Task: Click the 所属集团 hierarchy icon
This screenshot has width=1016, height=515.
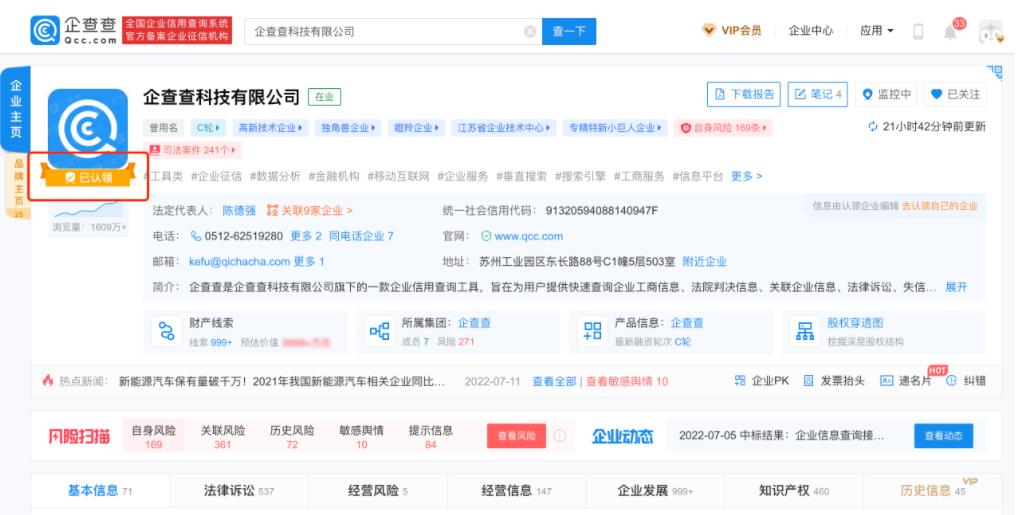Action: tap(379, 331)
